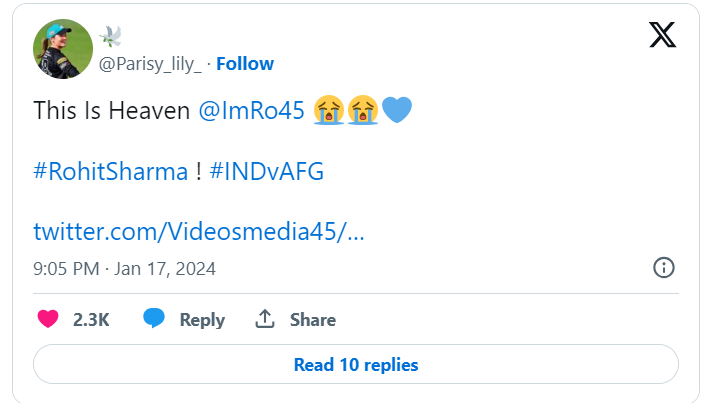The image size is (701, 403).
Task: Follow the @Parisy_lily_ account
Action: 245,64
